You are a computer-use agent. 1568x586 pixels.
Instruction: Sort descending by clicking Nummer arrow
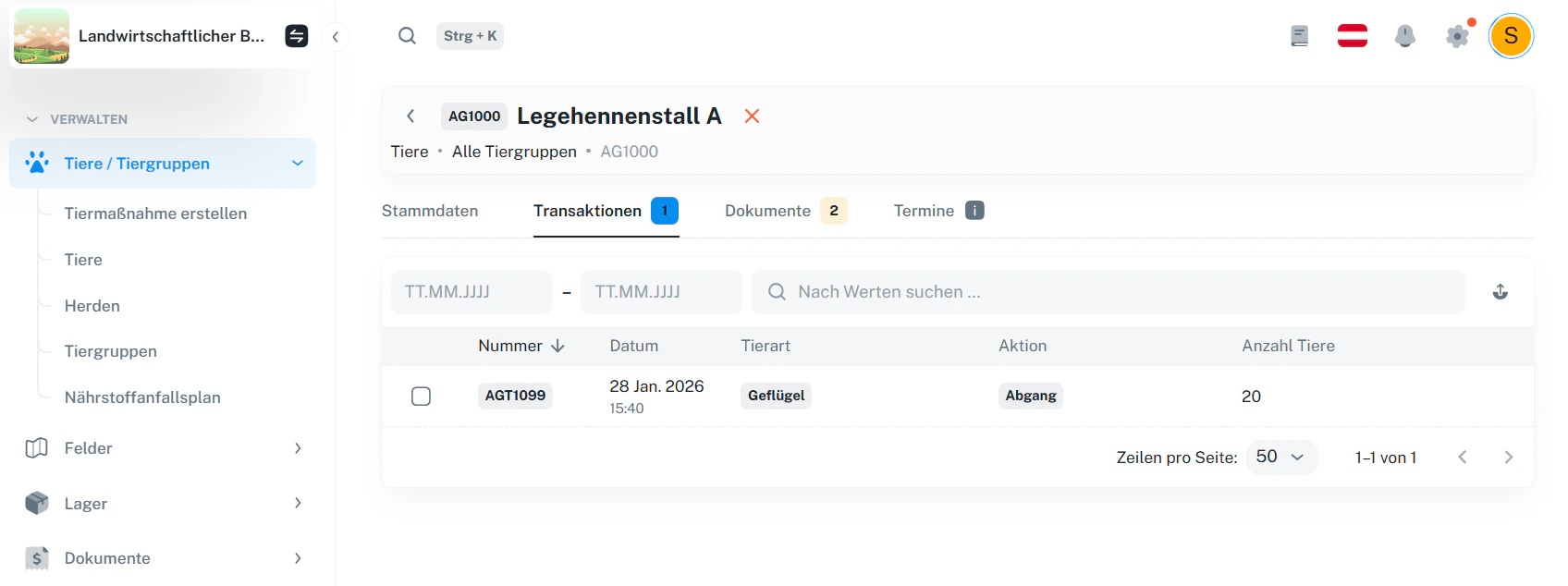point(558,345)
